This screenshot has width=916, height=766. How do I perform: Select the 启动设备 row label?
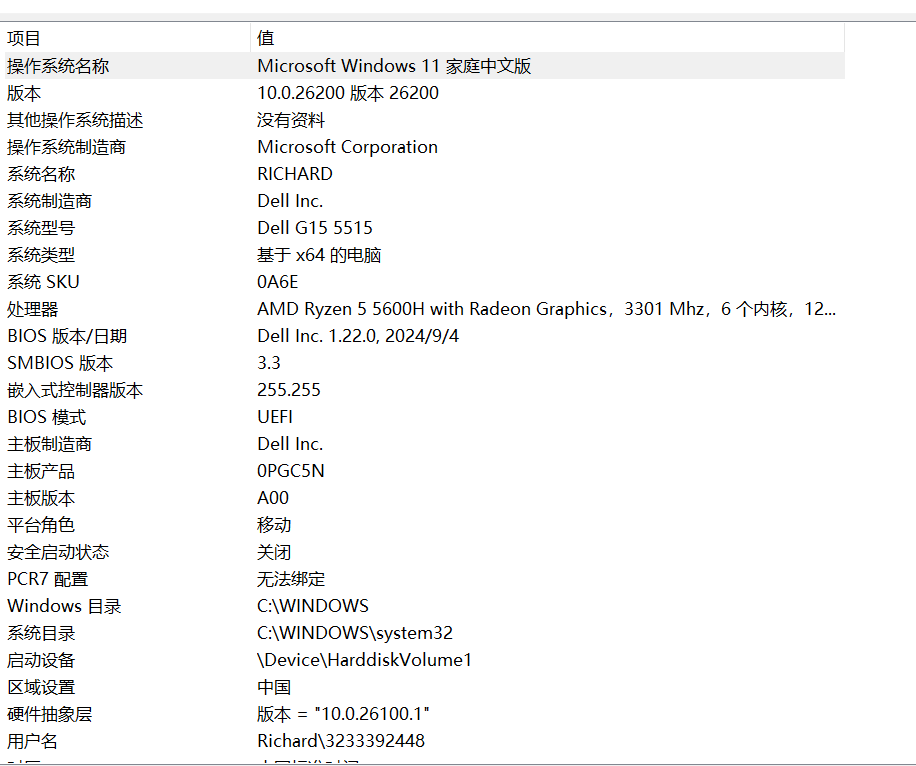41,660
